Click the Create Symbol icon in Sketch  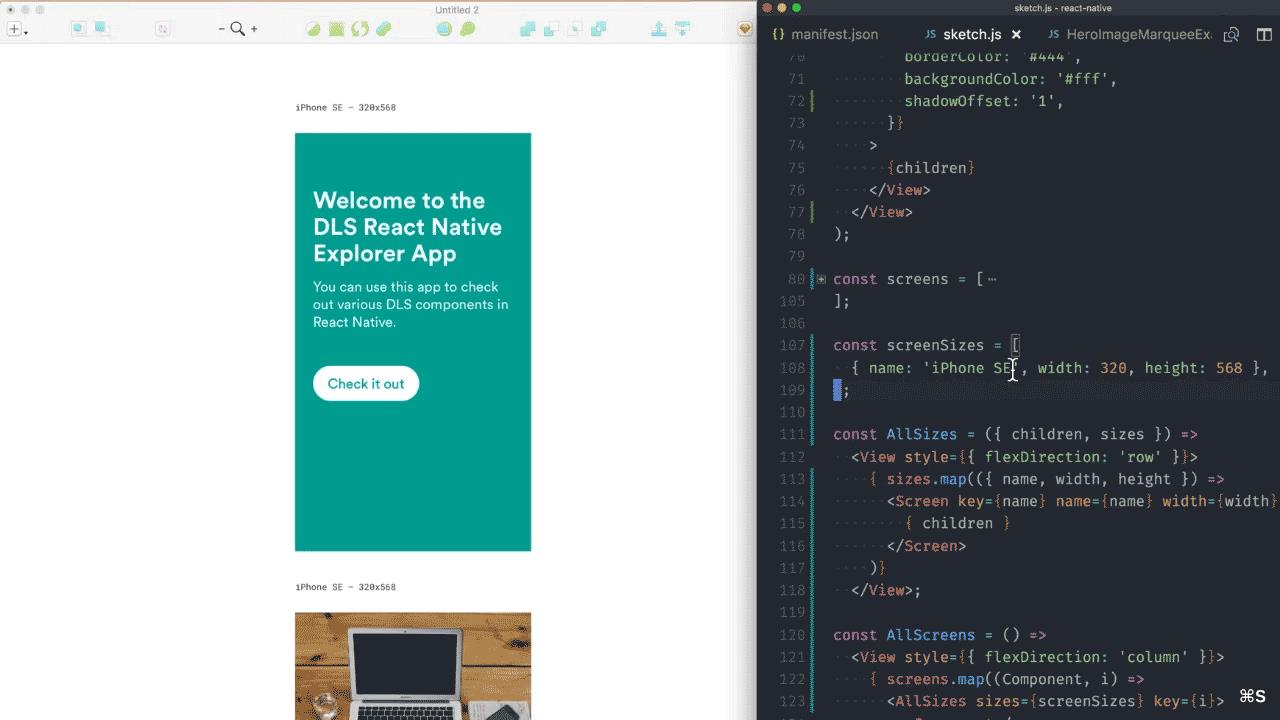(162, 29)
